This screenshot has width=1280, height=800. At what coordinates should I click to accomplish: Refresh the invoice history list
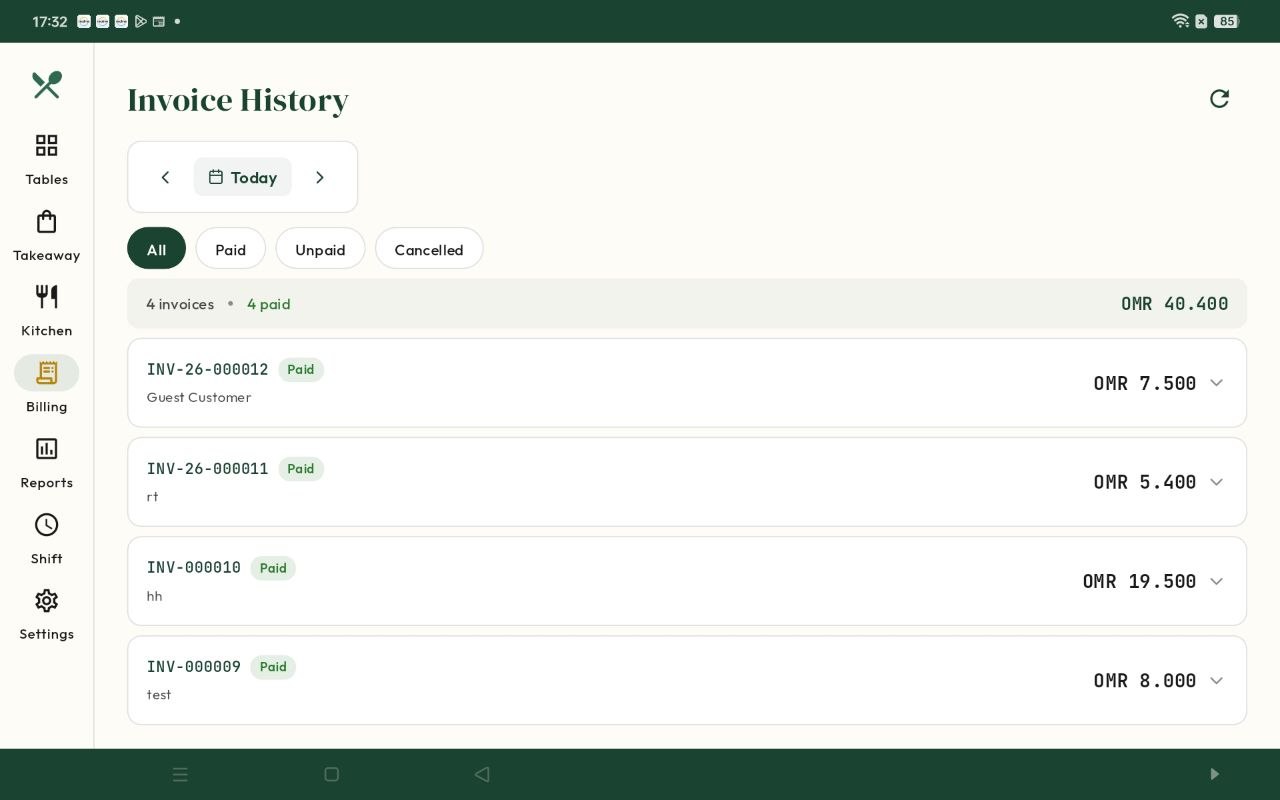pos(1219,99)
